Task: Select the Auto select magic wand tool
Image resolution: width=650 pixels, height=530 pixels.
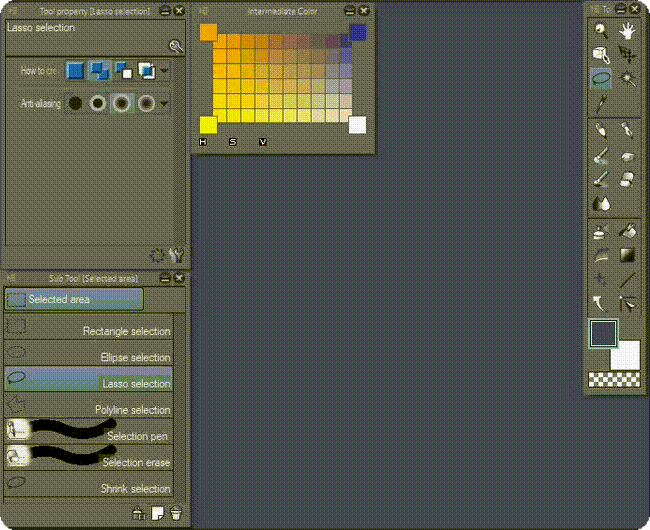Action: 627,78
